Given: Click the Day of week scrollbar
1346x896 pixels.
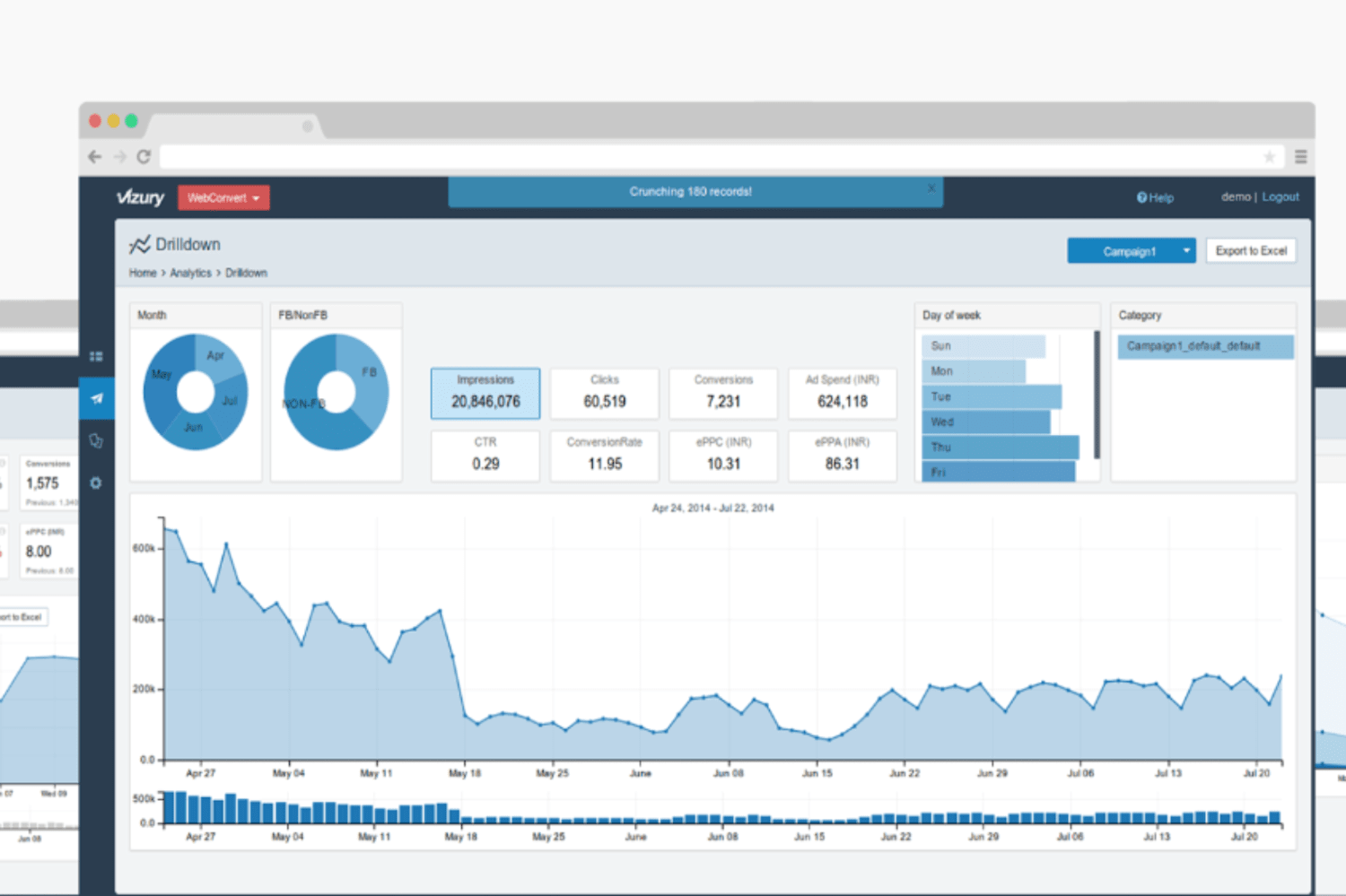Looking at the screenshot, I should coord(1097,395).
